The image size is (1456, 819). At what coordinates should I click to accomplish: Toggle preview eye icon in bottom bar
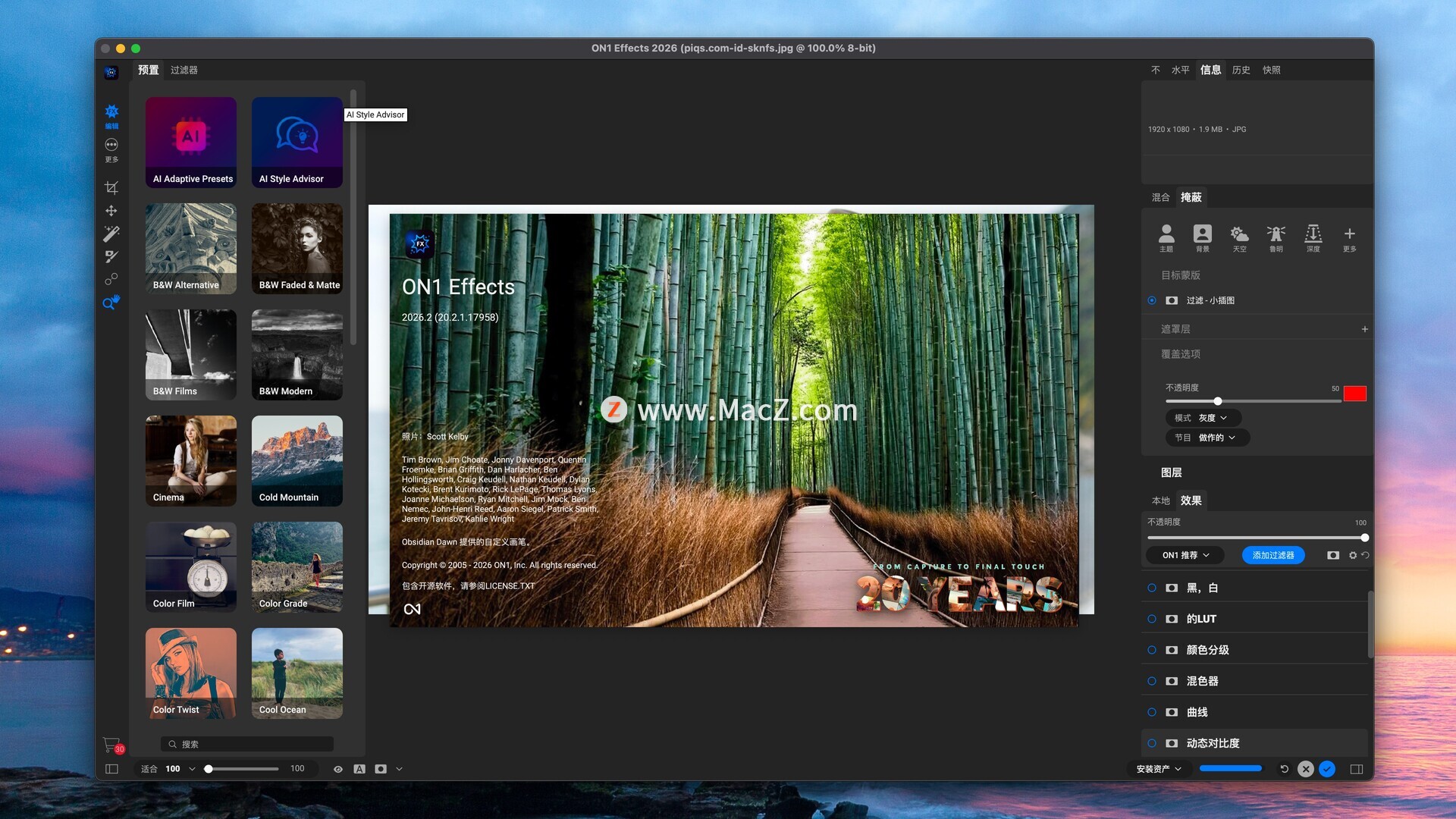pyautogui.click(x=338, y=769)
